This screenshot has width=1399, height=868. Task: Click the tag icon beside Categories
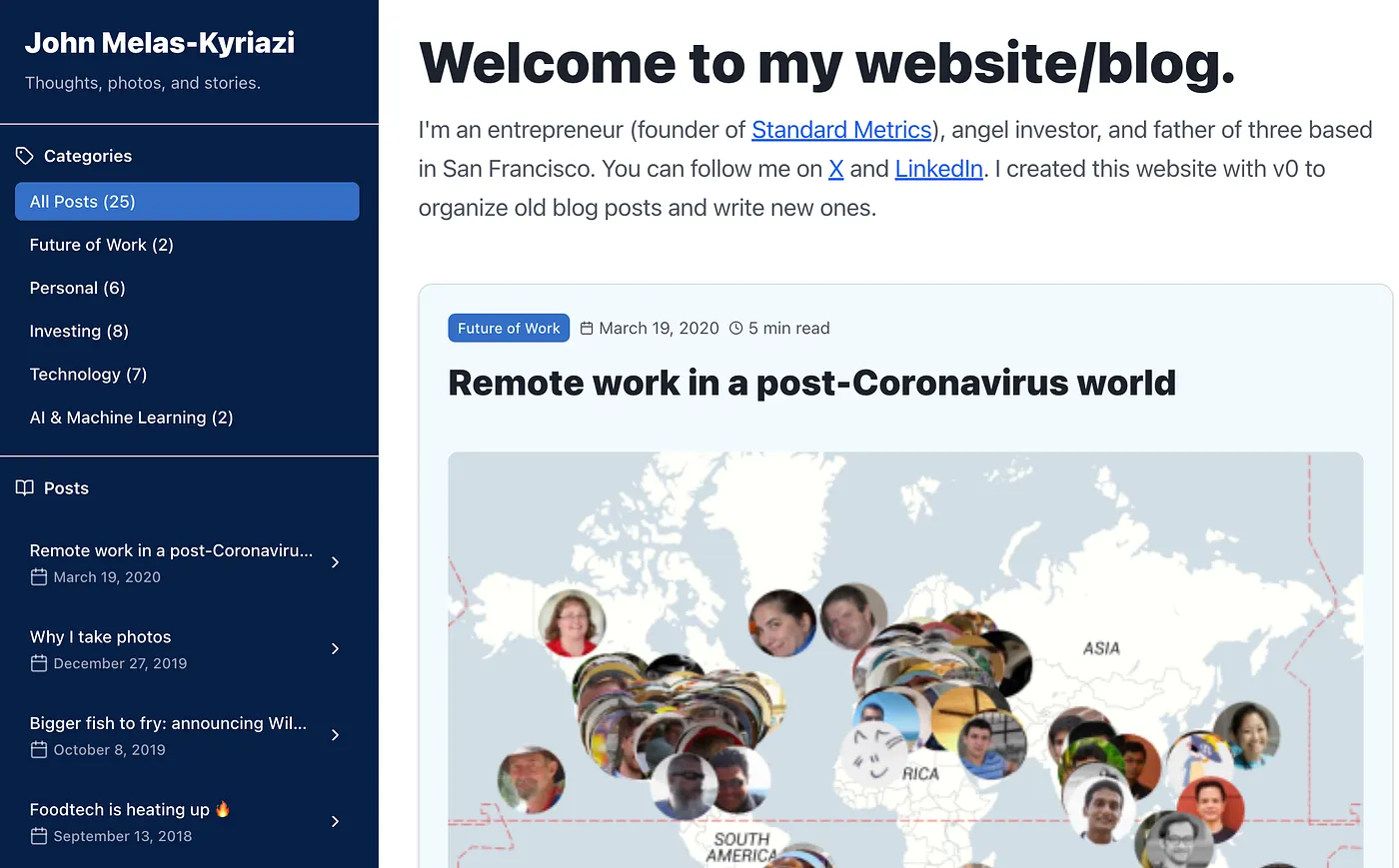(25, 156)
